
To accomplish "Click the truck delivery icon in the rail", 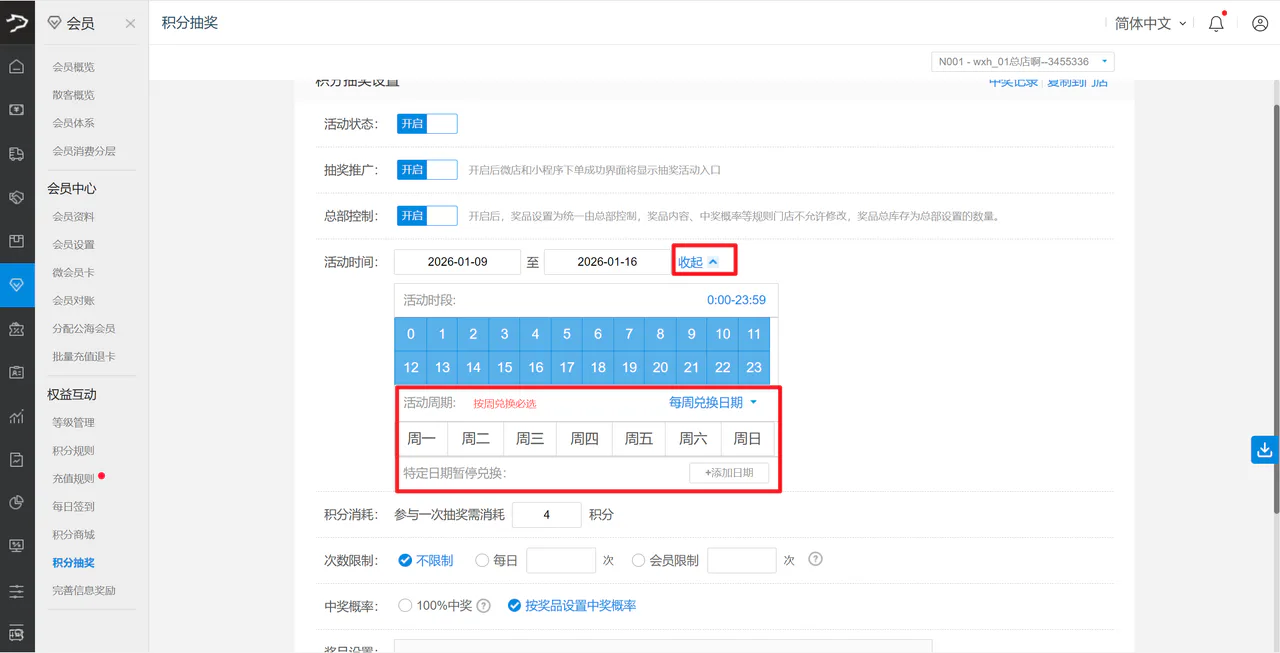I will click(x=17, y=153).
